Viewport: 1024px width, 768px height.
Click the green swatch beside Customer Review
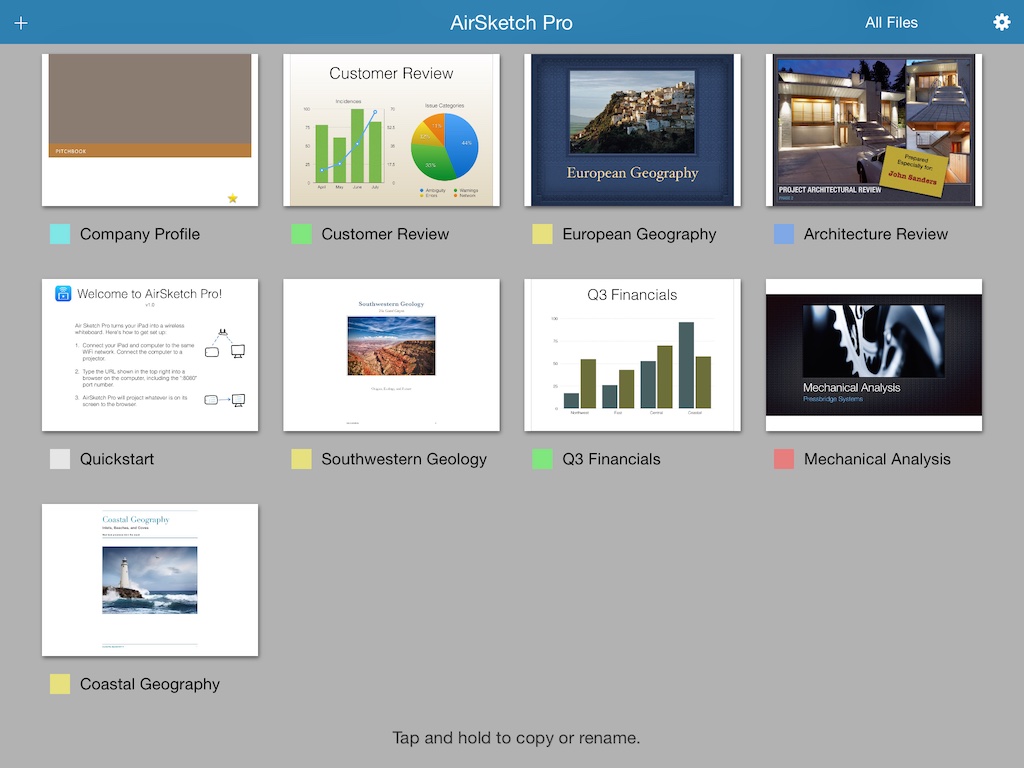click(x=301, y=234)
